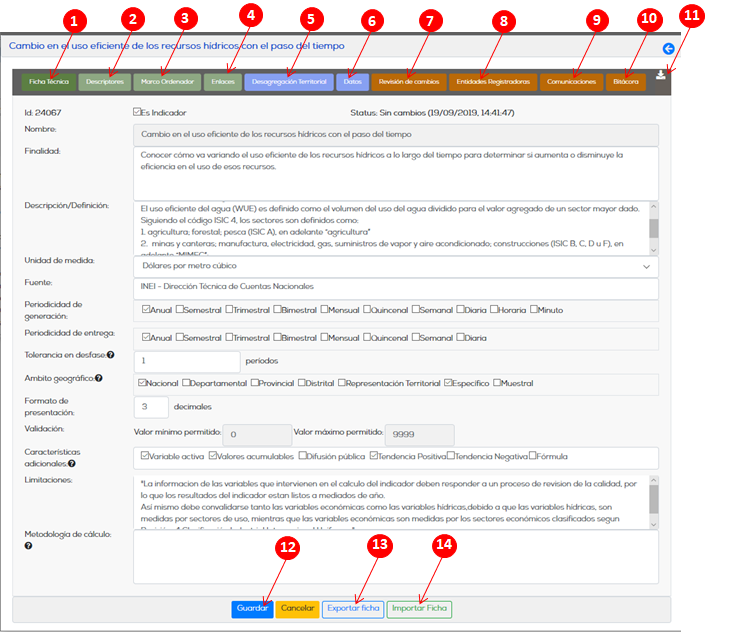Click the Guardar button
This screenshot has width=730, height=632.
click(x=252, y=609)
